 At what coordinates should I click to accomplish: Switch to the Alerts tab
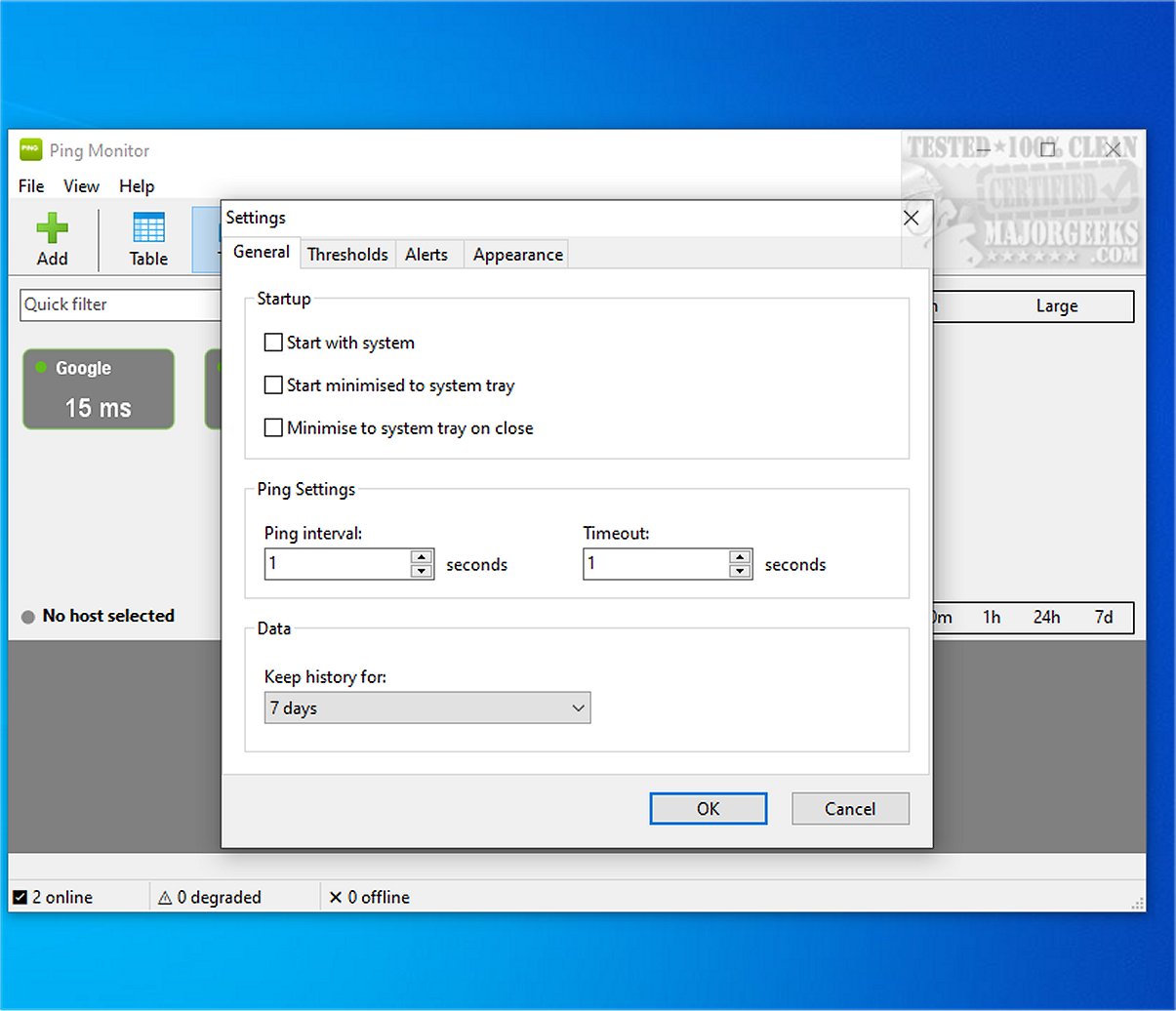[426, 254]
